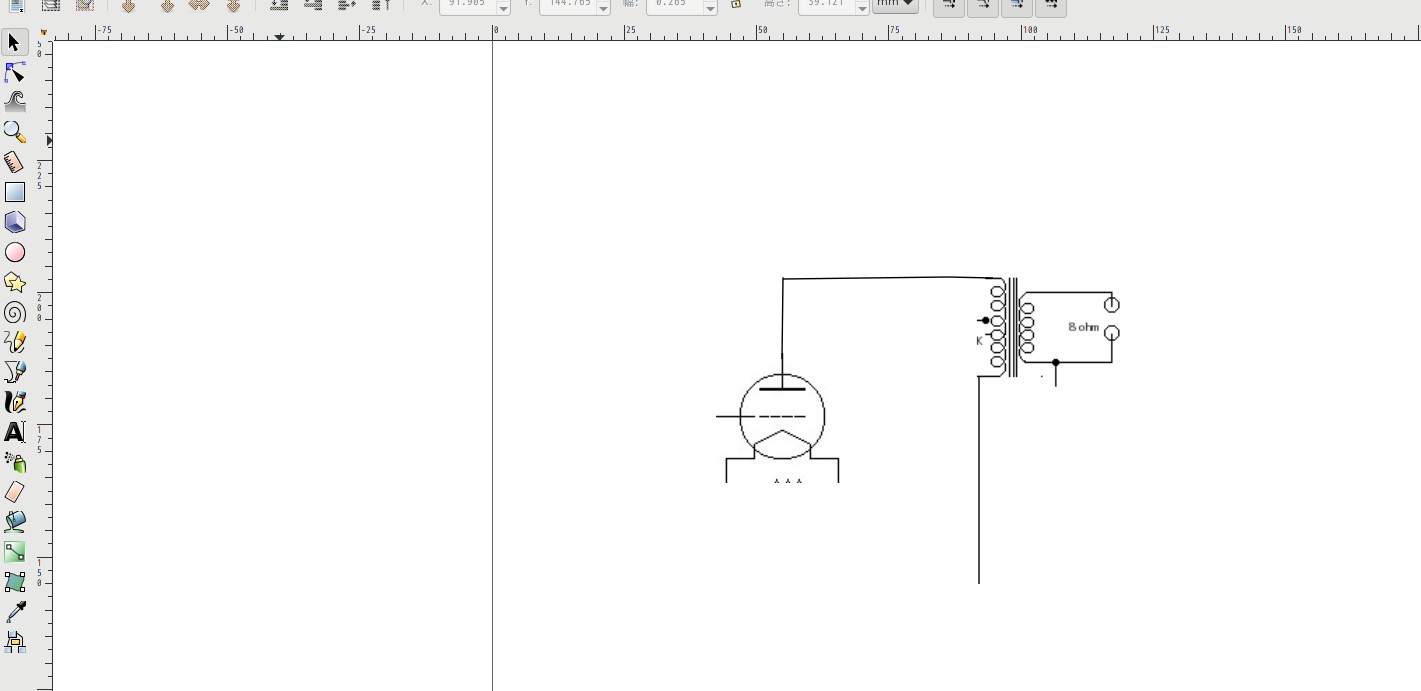The image size is (1421, 691).
Task: Select the Measurement tool
Action: (x=14, y=161)
